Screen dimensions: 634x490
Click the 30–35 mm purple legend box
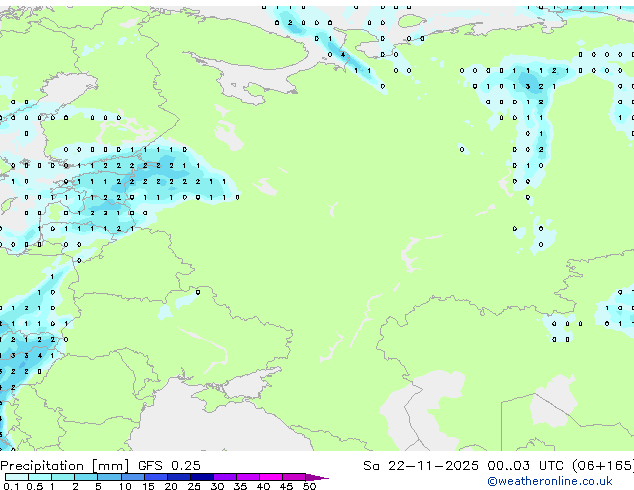(x=225, y=477)
